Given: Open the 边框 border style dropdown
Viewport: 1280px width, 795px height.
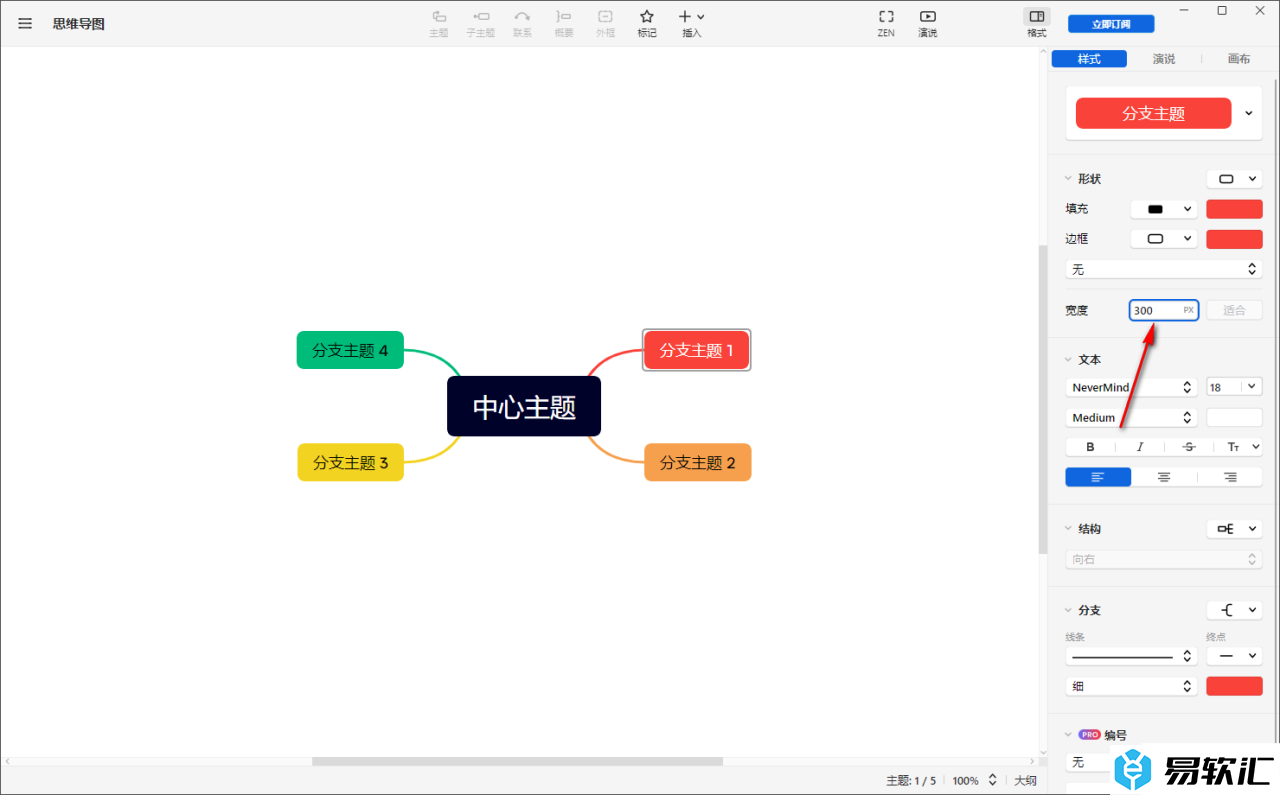Looking at the screenshot, I should click(1164, 239).
